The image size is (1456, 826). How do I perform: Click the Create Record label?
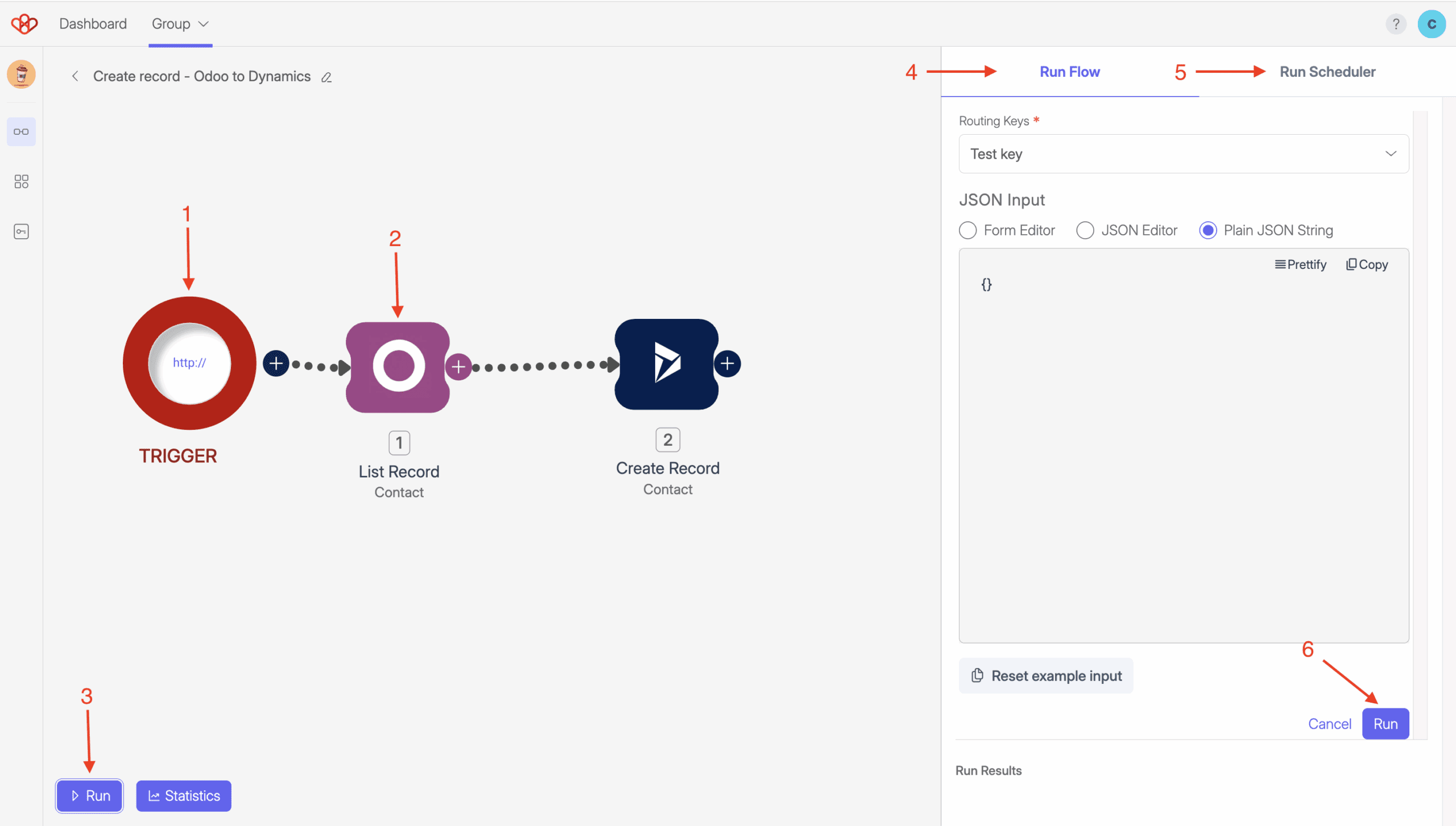(x=668, y=468)
